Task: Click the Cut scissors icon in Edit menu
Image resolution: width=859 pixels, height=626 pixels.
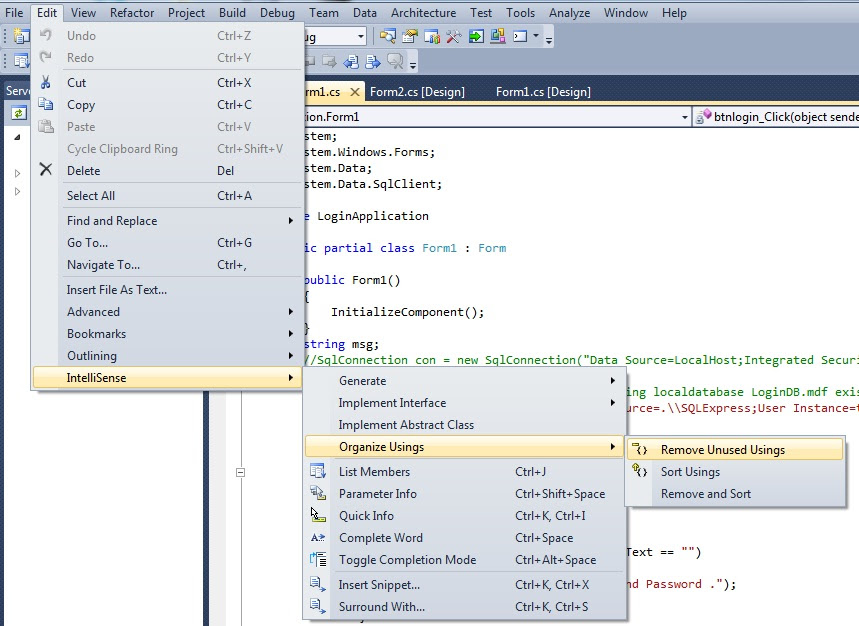Action: (45, 83)
